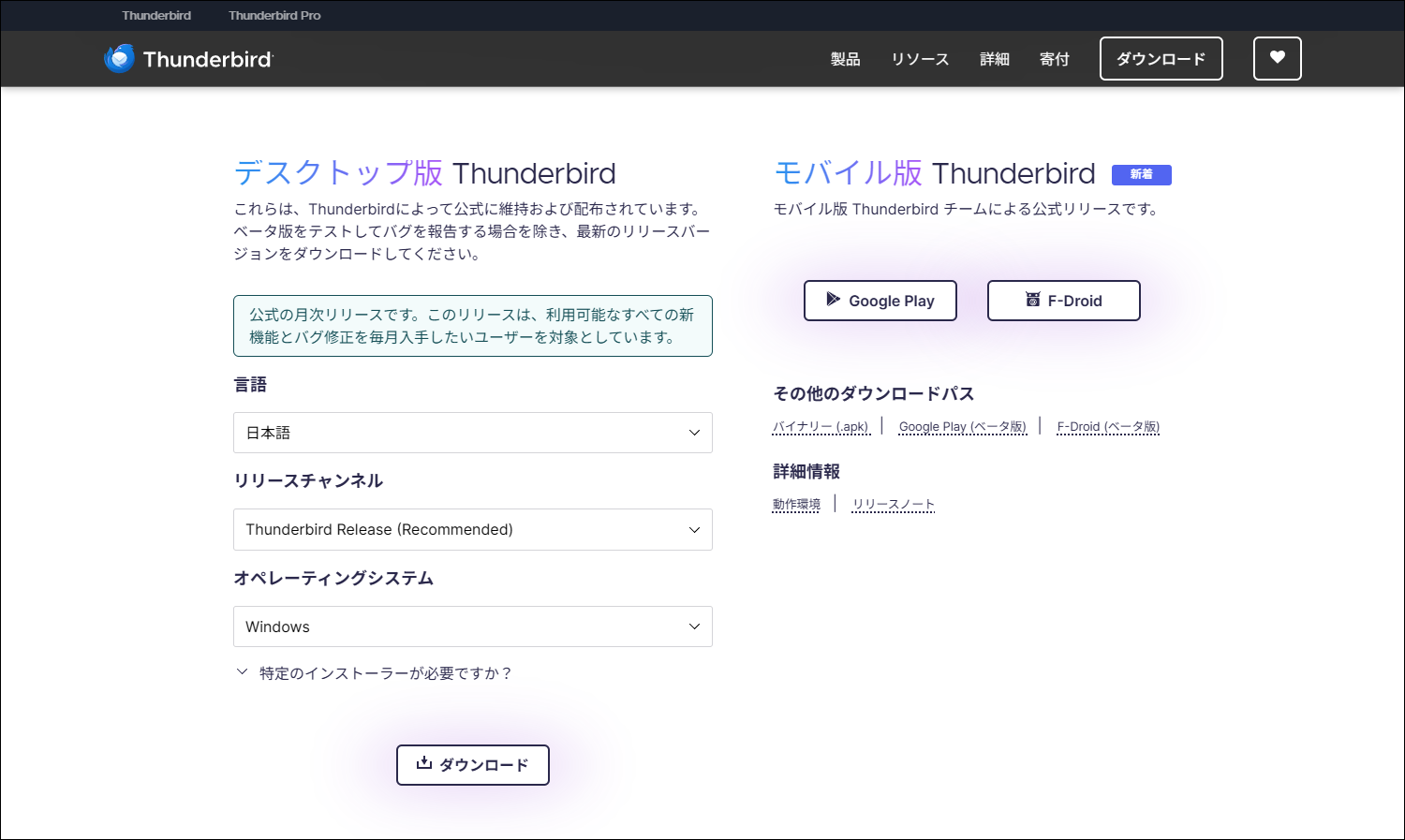The height and width of the screenshot is (840, 1405).
Task: Click the Thunderbird logo icon
Action: (x=119, y=59)
